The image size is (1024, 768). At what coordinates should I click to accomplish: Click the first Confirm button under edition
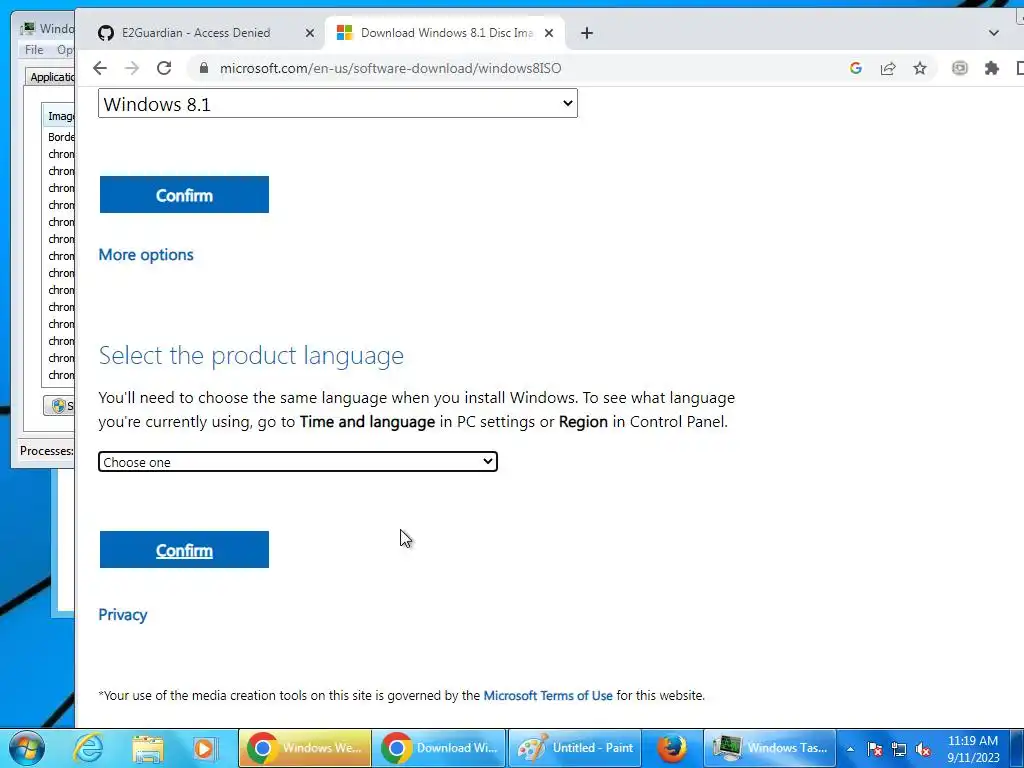pos(184,195)
